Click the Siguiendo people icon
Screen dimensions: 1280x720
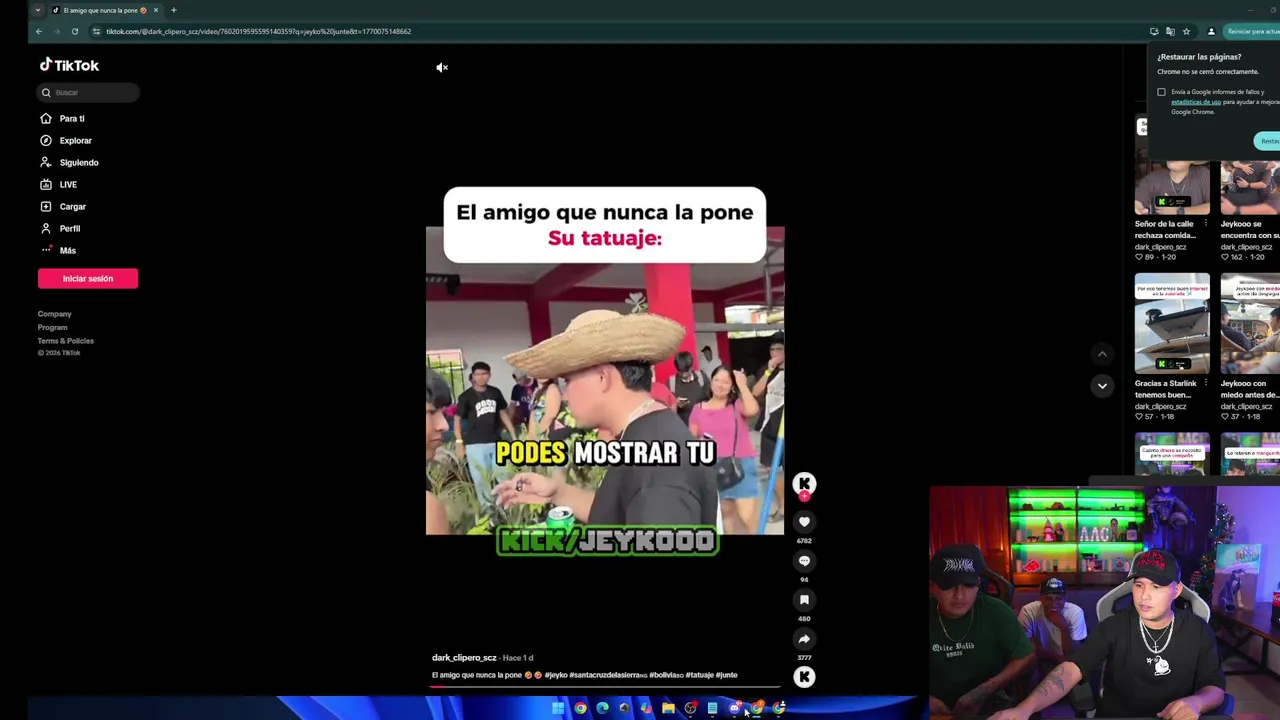[x=46, y=163]
